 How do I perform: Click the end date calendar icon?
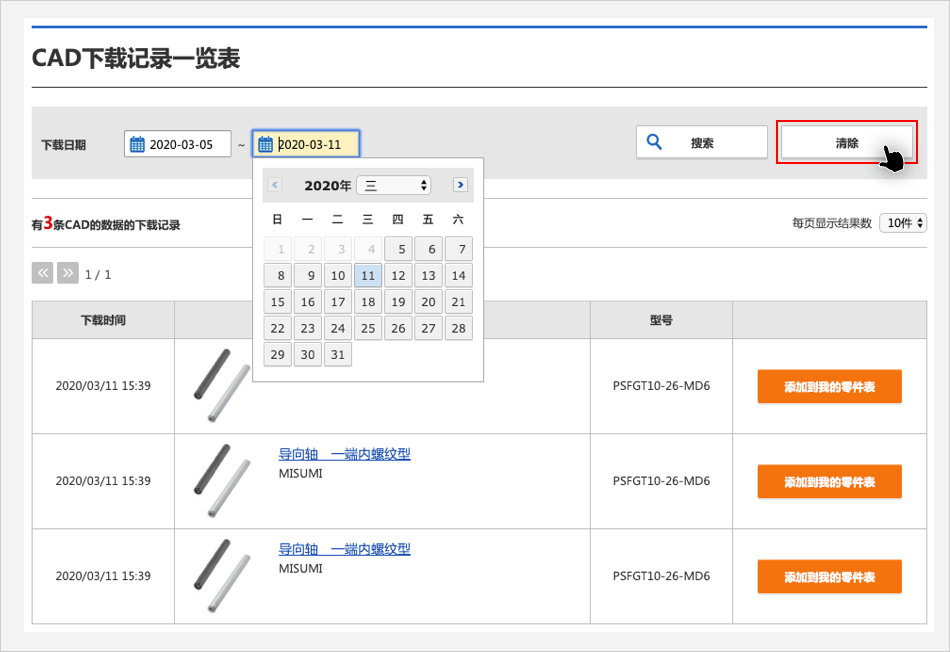pos(266,144)
